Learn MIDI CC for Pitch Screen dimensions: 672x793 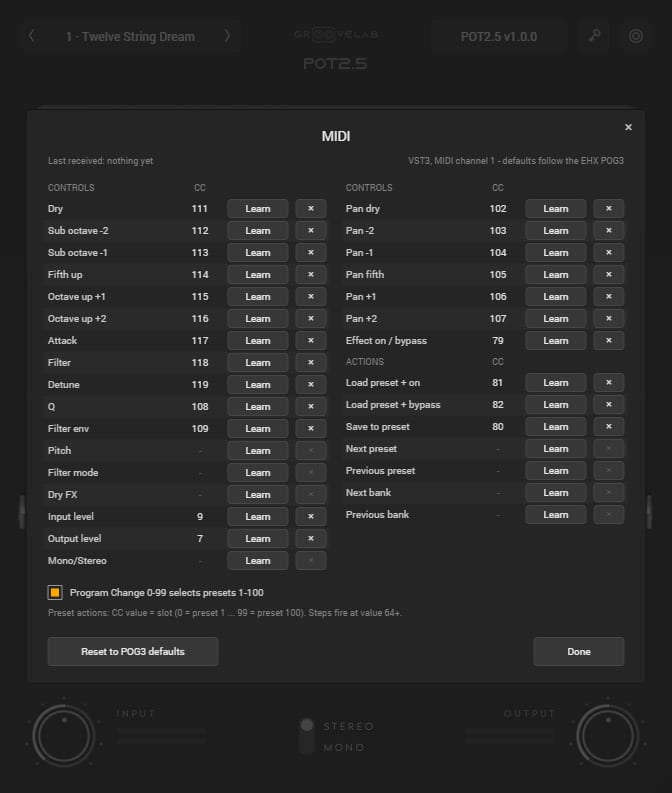[x=258, y=451]
